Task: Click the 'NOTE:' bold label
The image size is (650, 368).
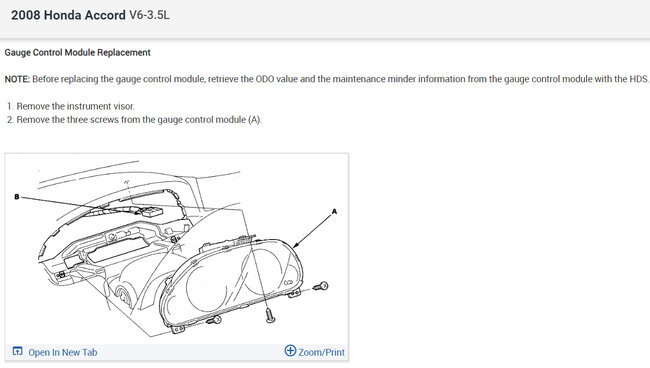Action: 17,79
